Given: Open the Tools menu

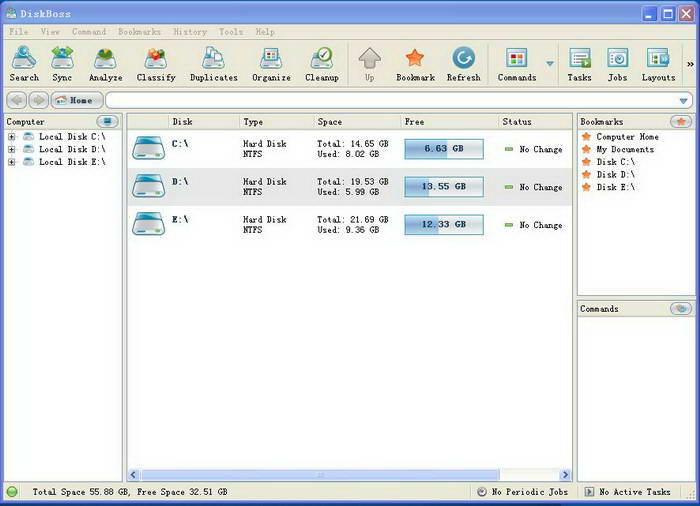Looking at the screenshot, I should point(230,32).
